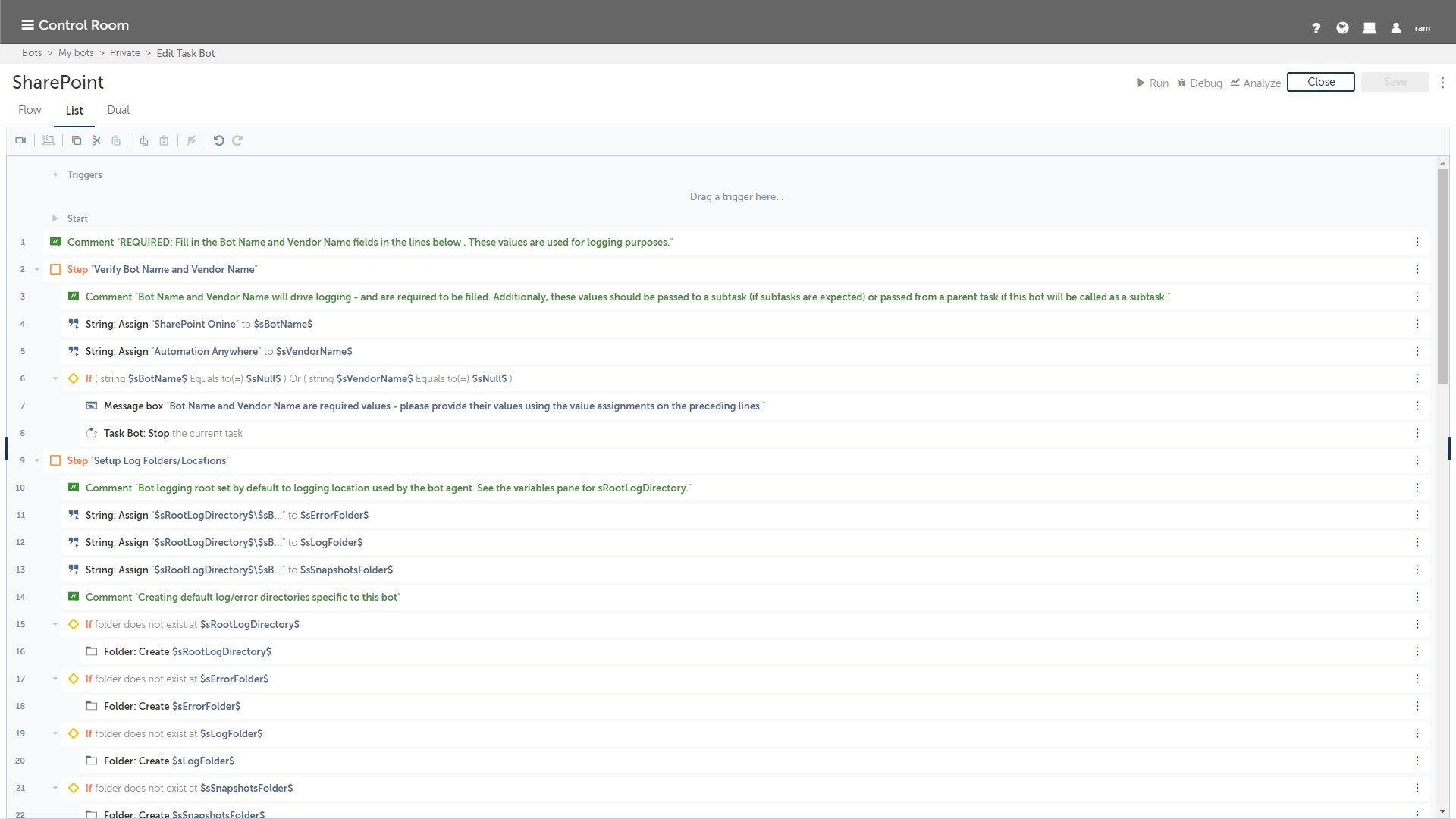Viewport: 1456px width, 819px height.
Task: Click the copy items toolbar icon
Action: coord(77,140)
